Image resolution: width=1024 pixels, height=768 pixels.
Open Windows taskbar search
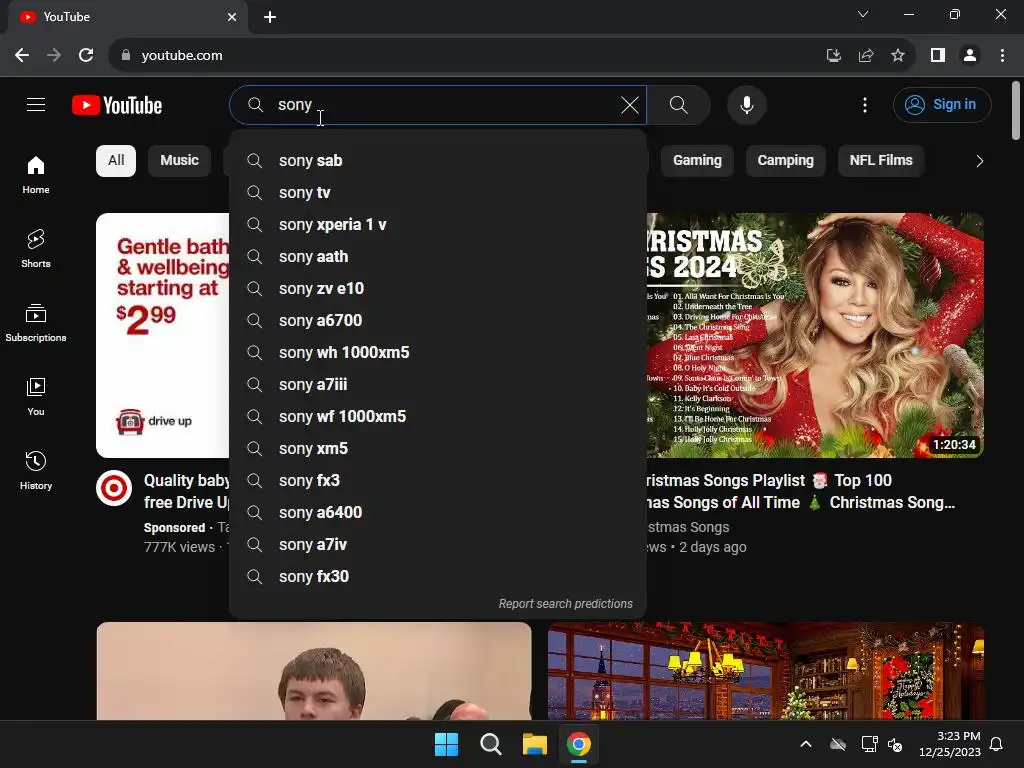click(x=490, y=744)
